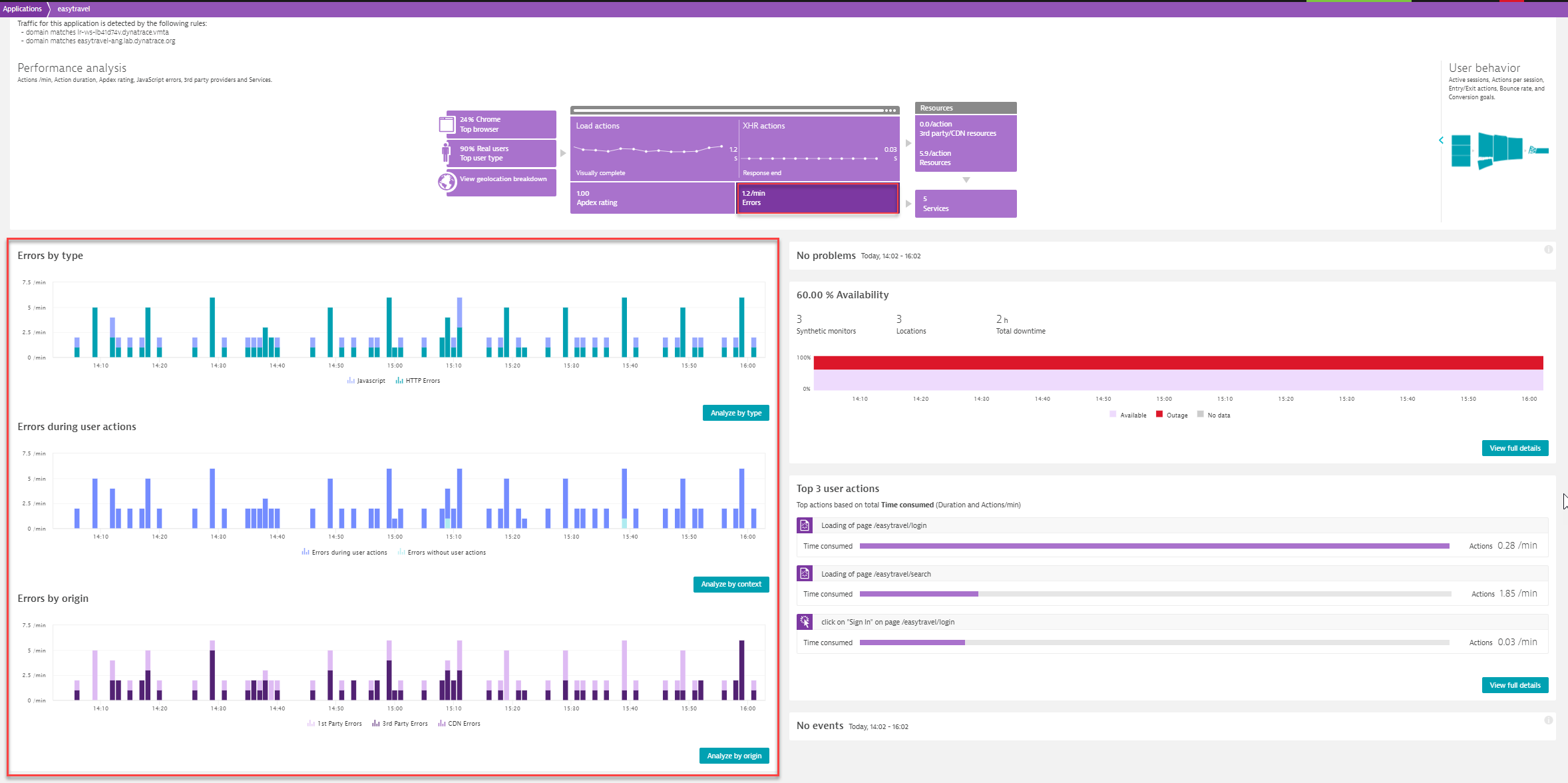Click the No problems heading
The width and height of the screenshot is (1568, 783).
click(x=826, y=256)
